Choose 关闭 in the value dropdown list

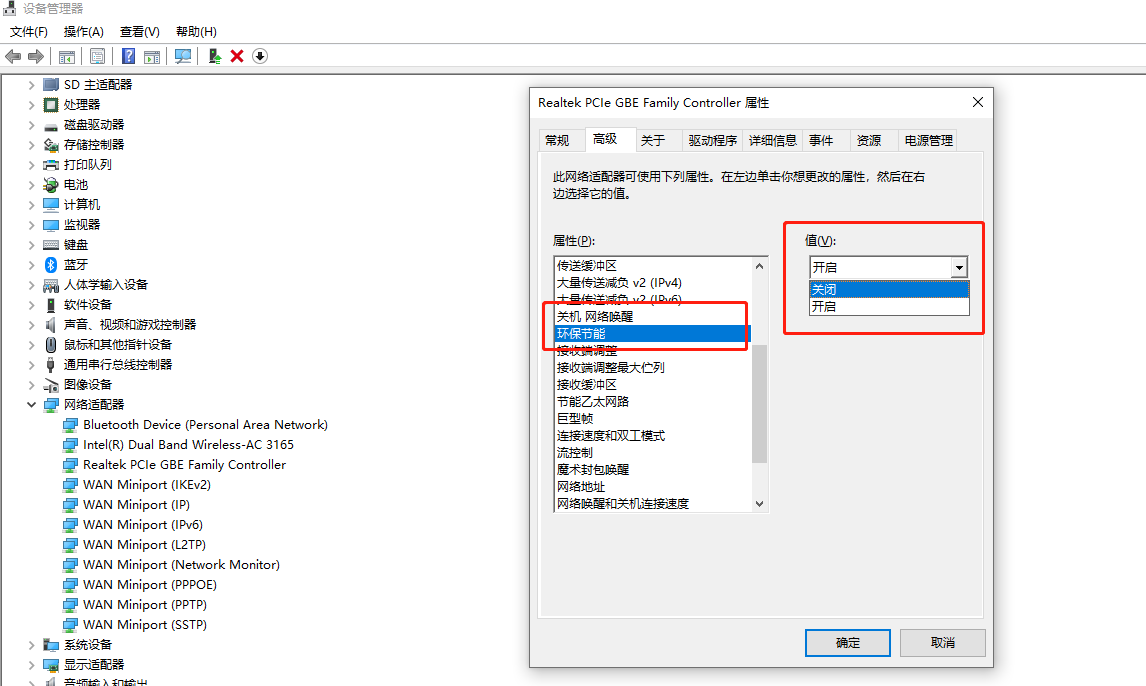click(x=889, y=289)
